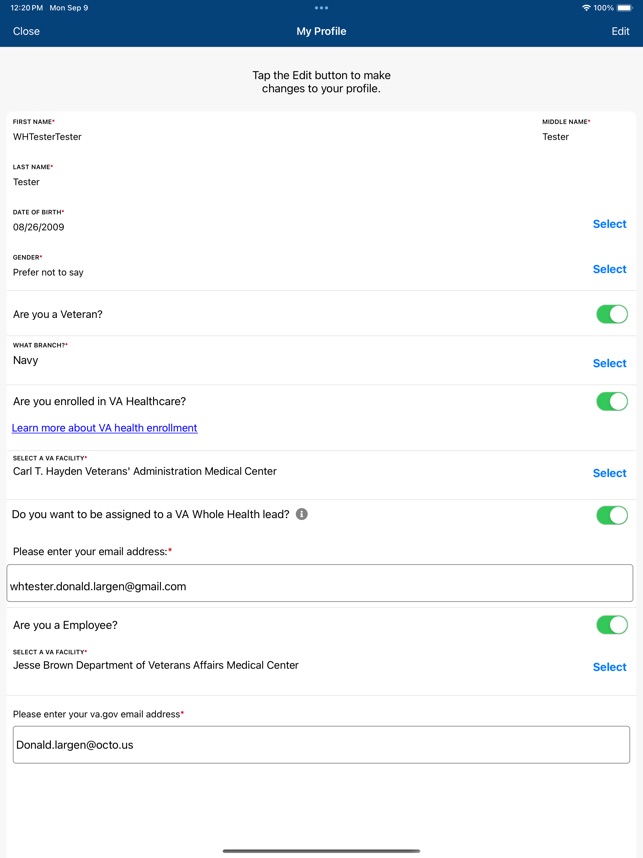Open the Gender selection picker
This screenshot has width=643, height=858.
click(609, 269)
